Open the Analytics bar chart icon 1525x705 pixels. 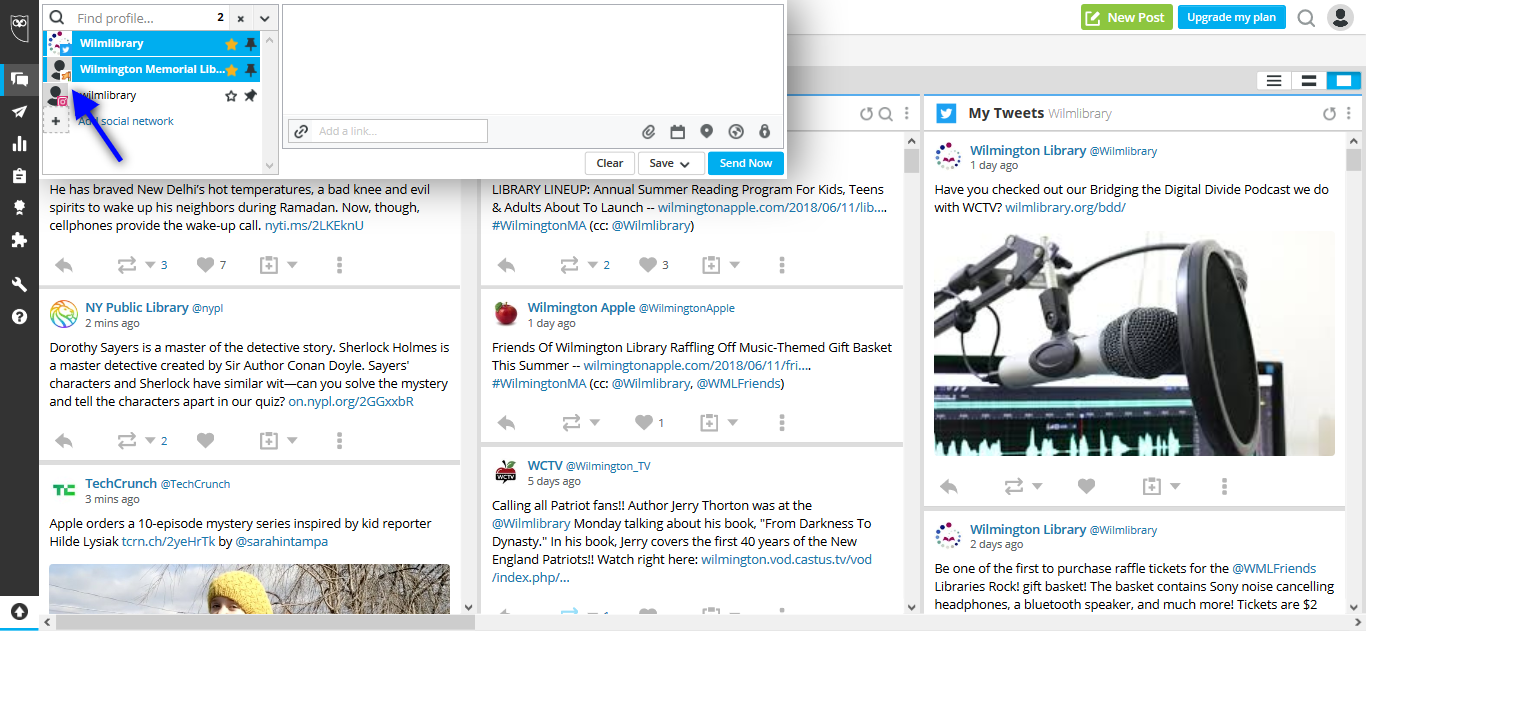(x=19, y=144)
